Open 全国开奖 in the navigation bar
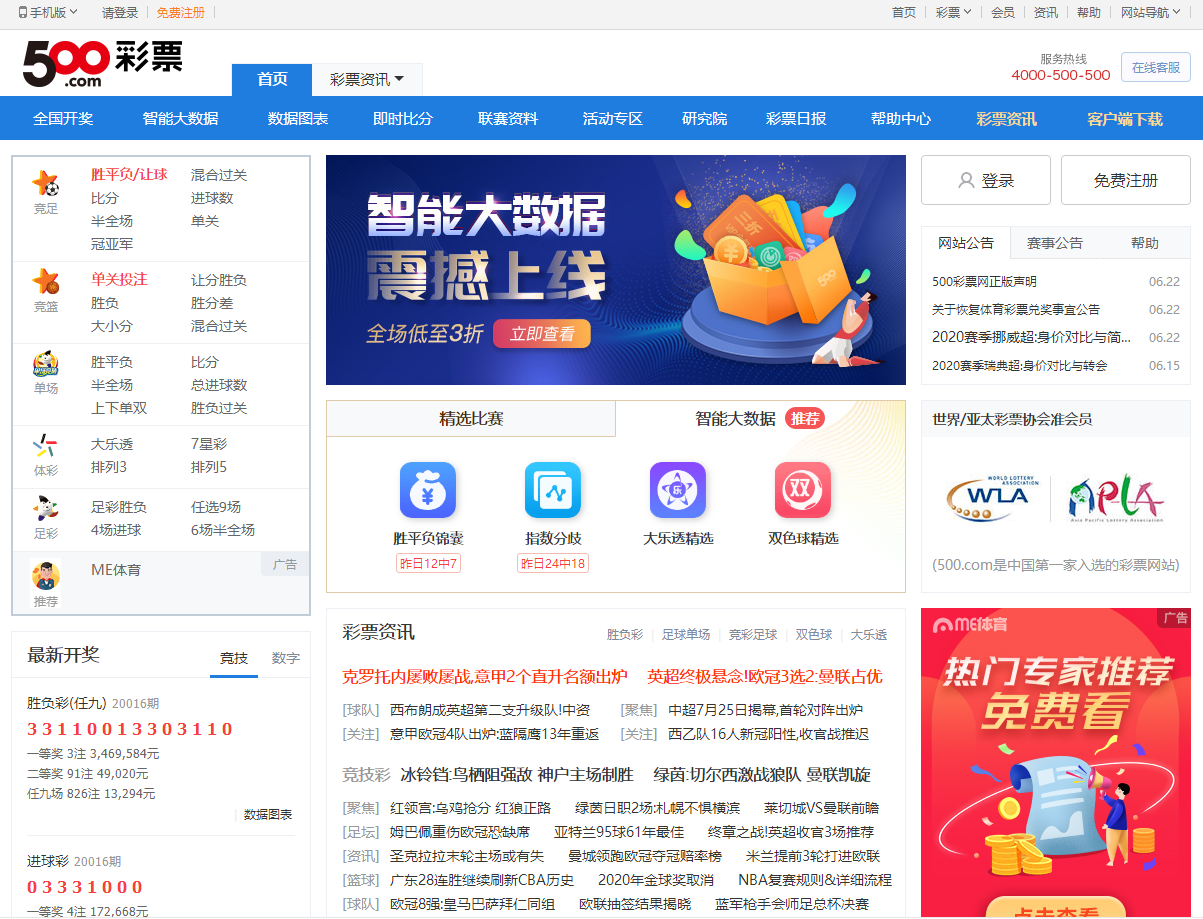Screen dimensions: 1203x919 pyautogui.click(x=63, y=118)
